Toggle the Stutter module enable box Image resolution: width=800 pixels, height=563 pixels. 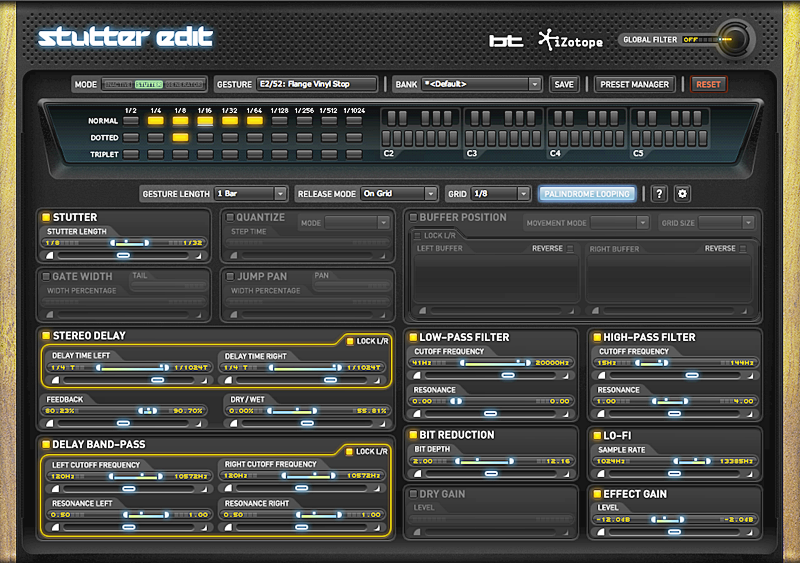click(46, 217)
